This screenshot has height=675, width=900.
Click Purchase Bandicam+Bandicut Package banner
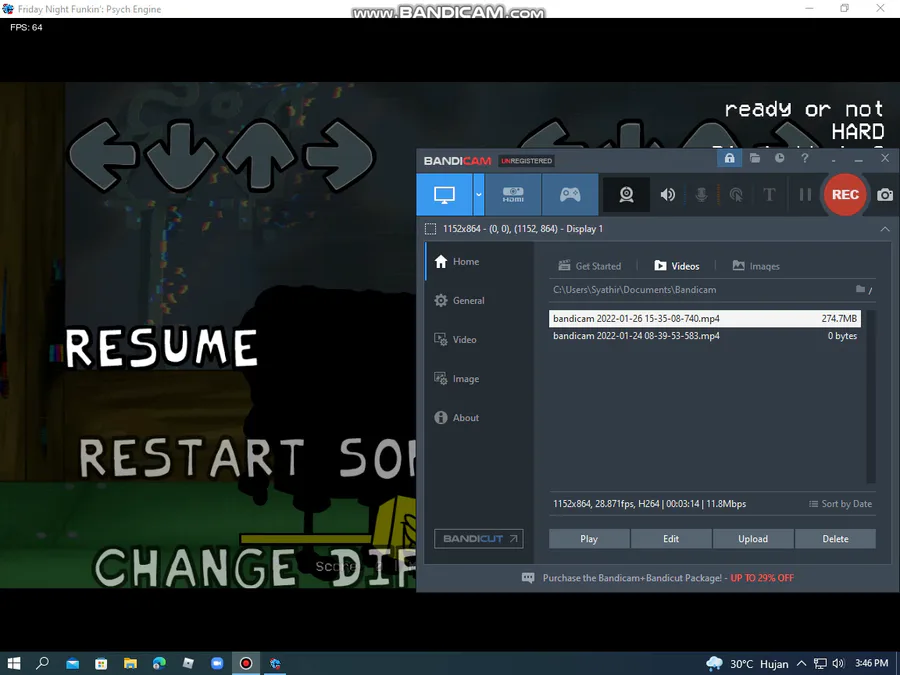click(658, 578)
